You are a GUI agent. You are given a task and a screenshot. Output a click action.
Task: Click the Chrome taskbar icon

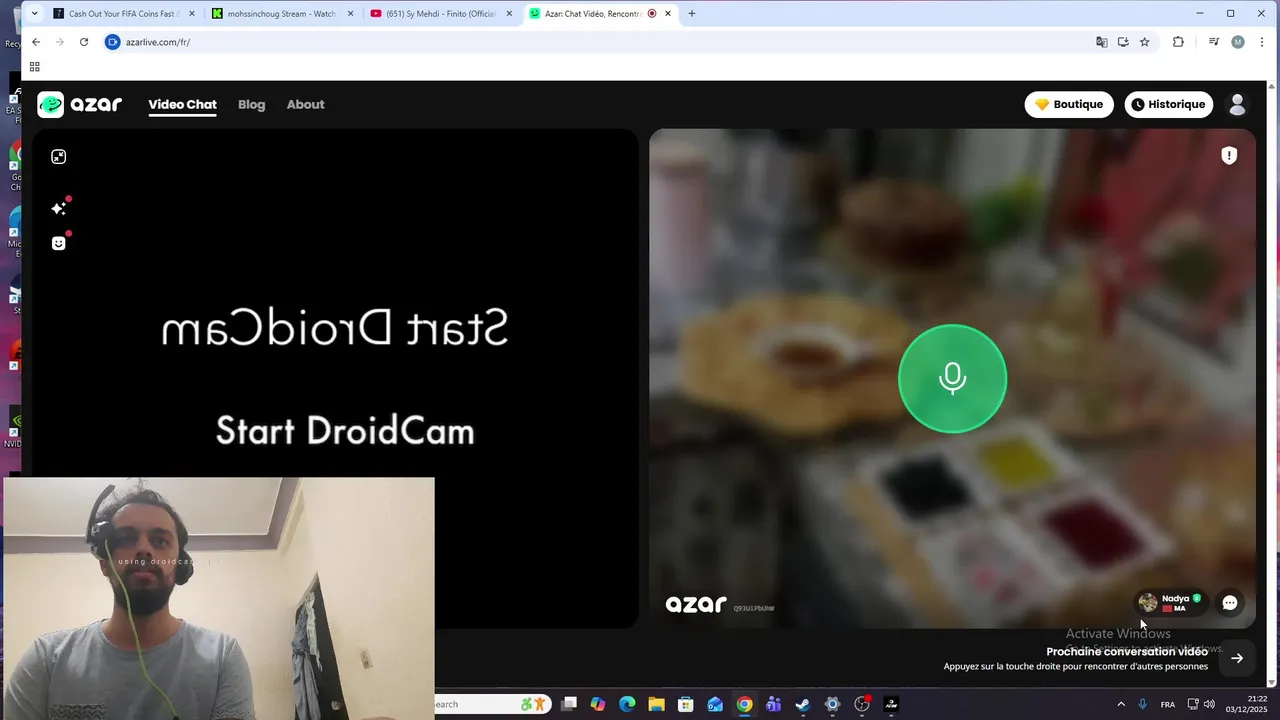(x=744, y=704)
